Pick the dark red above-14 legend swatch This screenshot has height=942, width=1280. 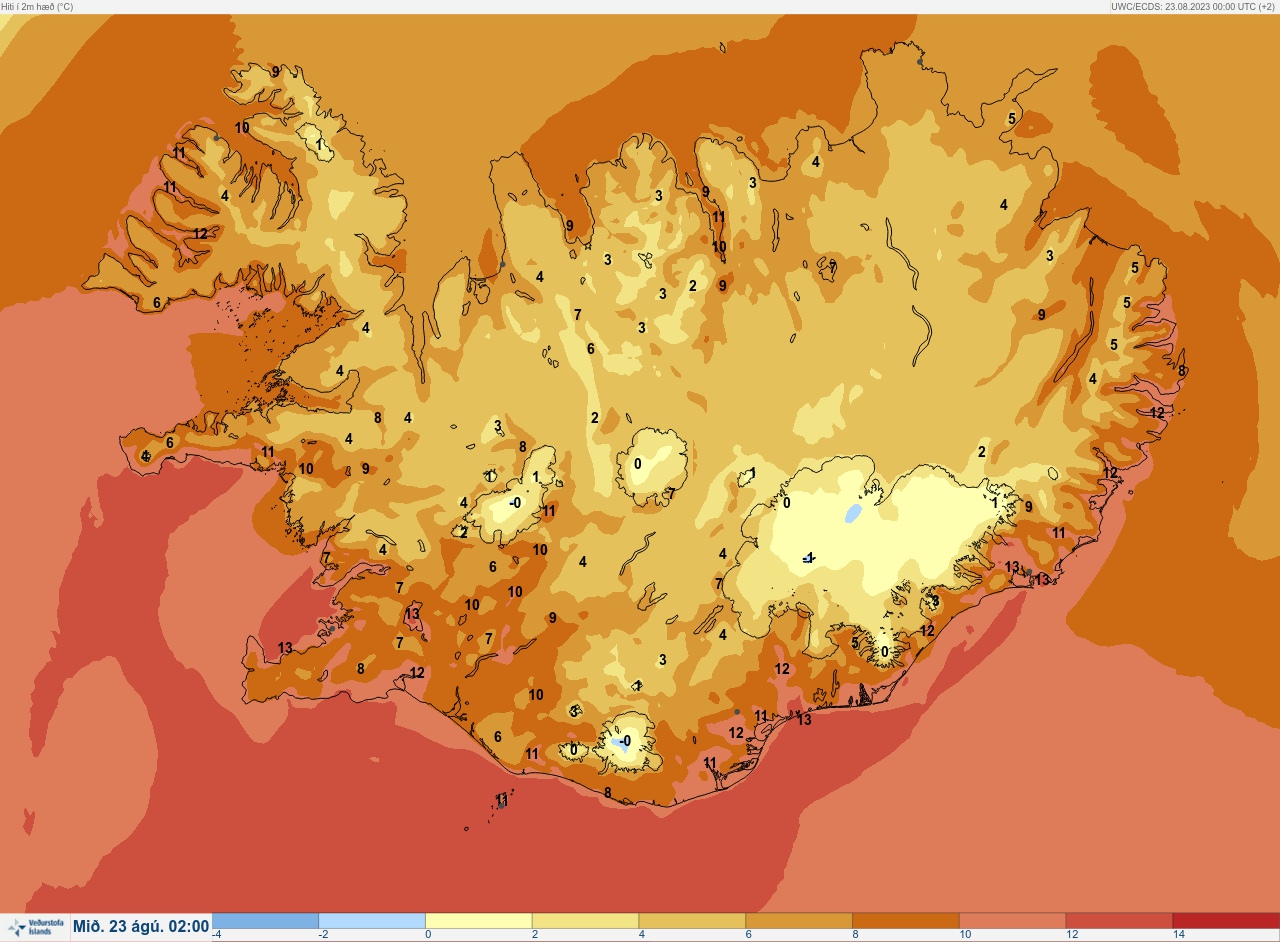[1226, 921]
